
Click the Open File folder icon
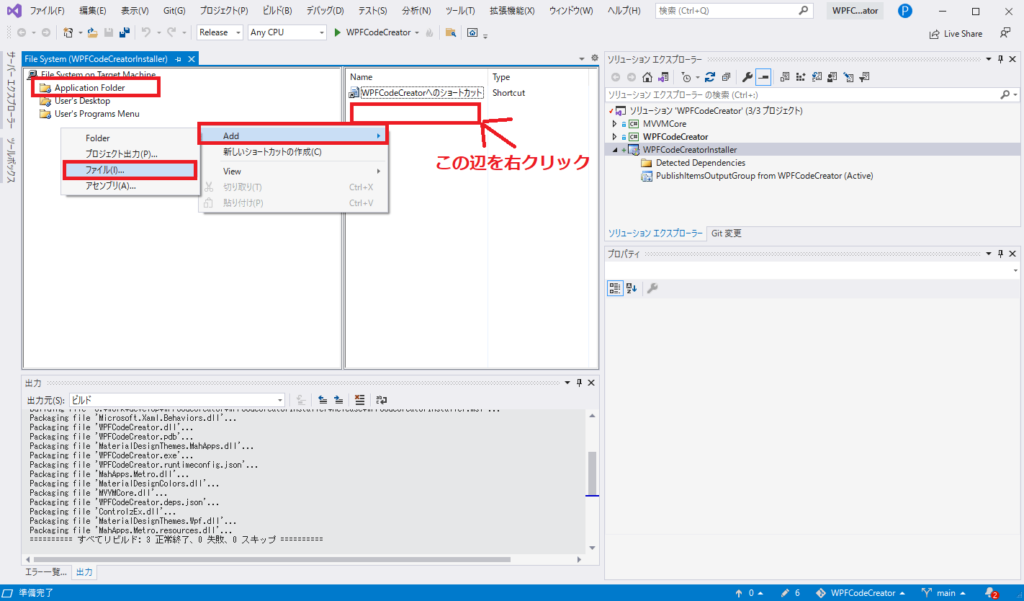[93, 33]
